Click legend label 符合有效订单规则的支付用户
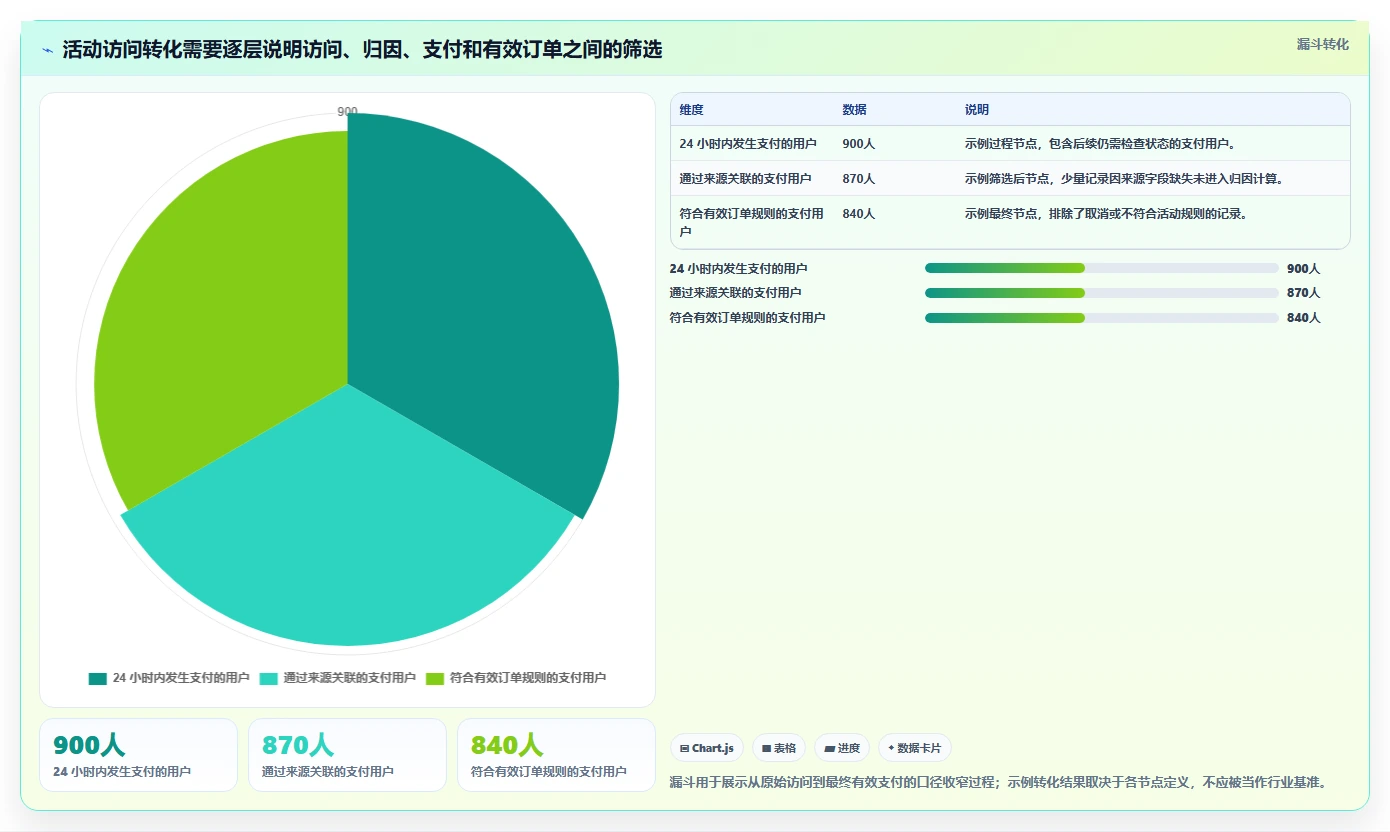The height and width of the screenshot is (832, 1390). click(x=528, y=678)
